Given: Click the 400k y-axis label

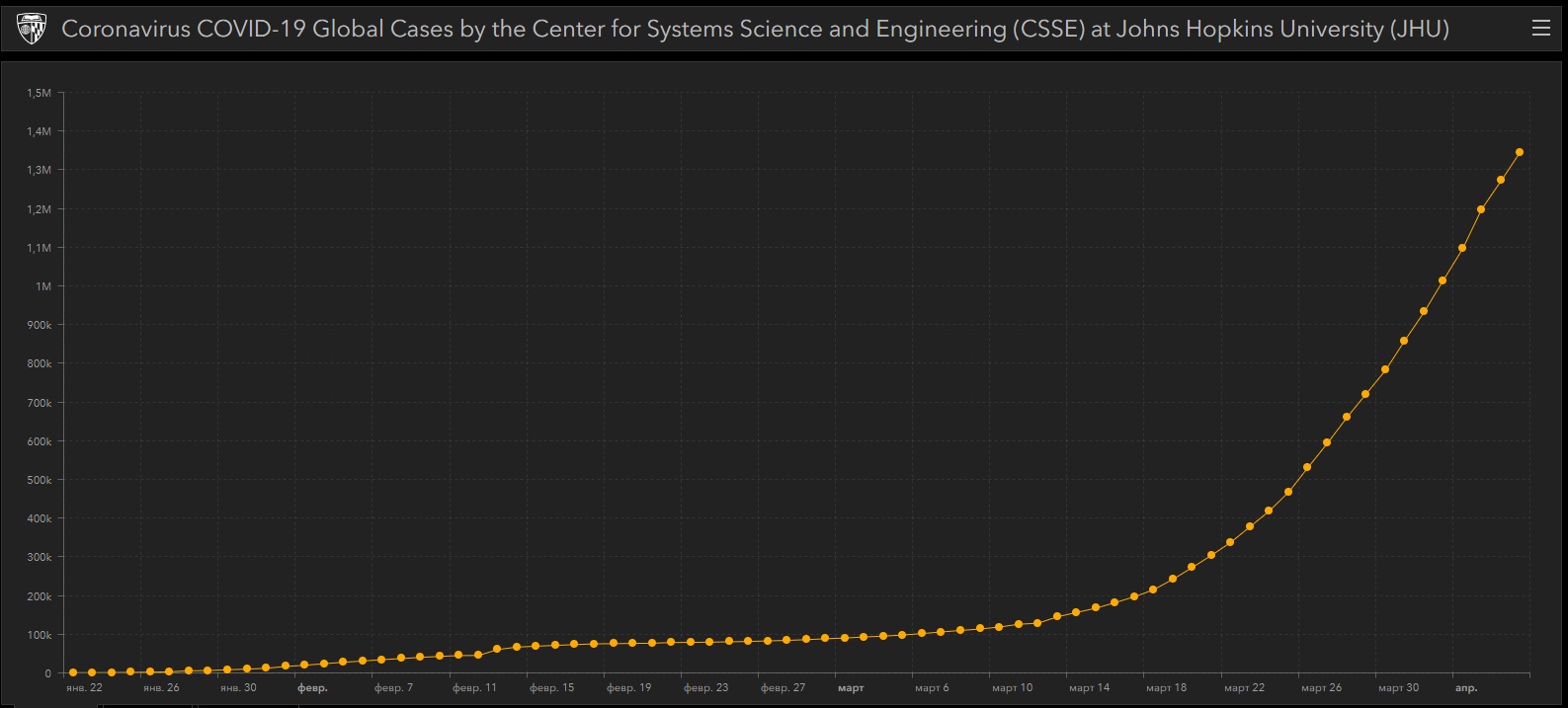Looking at the screenshot, I should [x=40, y=518].
